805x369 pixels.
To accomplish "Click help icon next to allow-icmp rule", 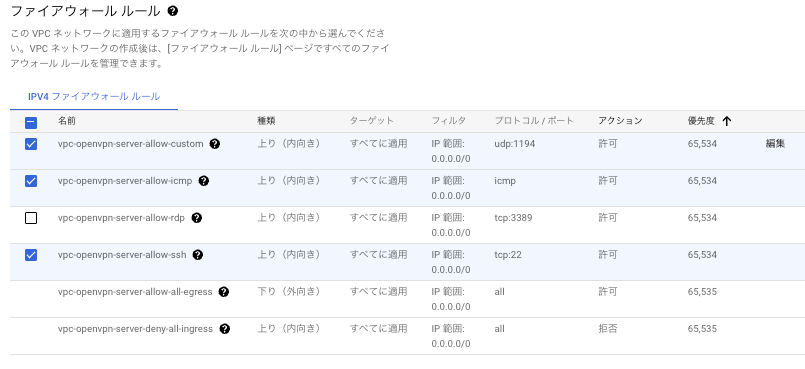I will pyautogui.click(x=203, y=181).
